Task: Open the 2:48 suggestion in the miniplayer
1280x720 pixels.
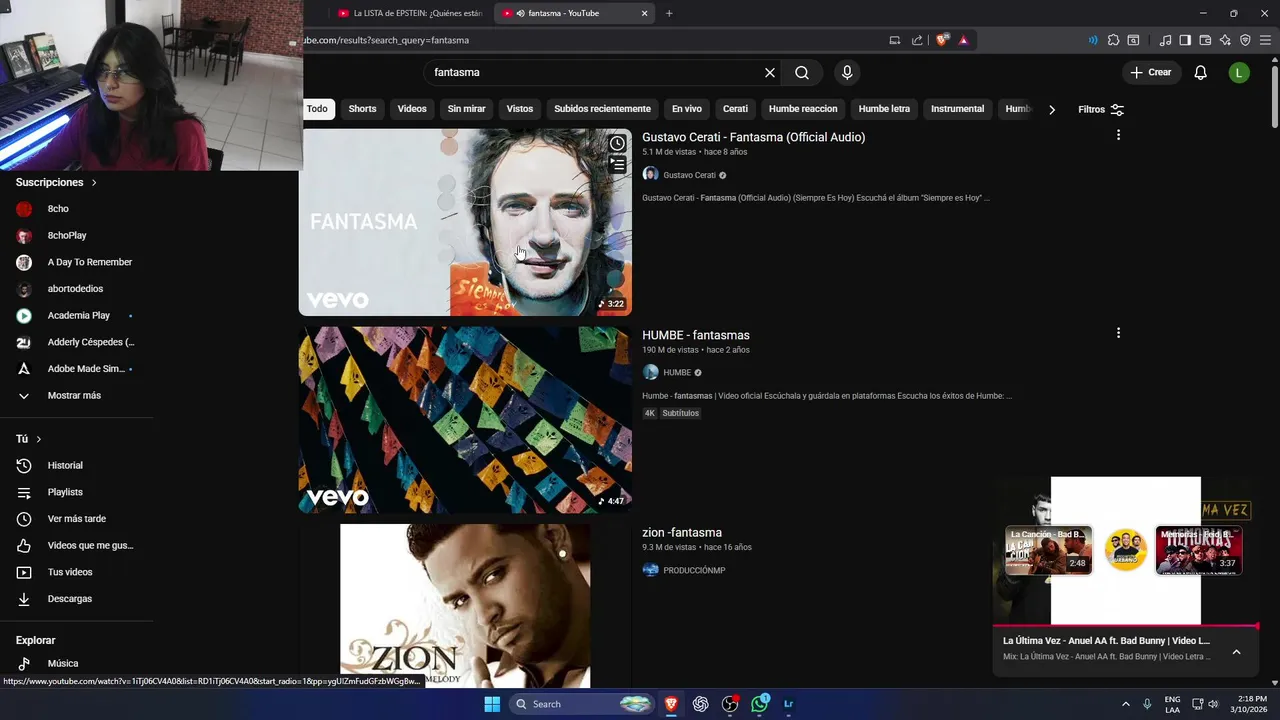Action: [1048, 550]
